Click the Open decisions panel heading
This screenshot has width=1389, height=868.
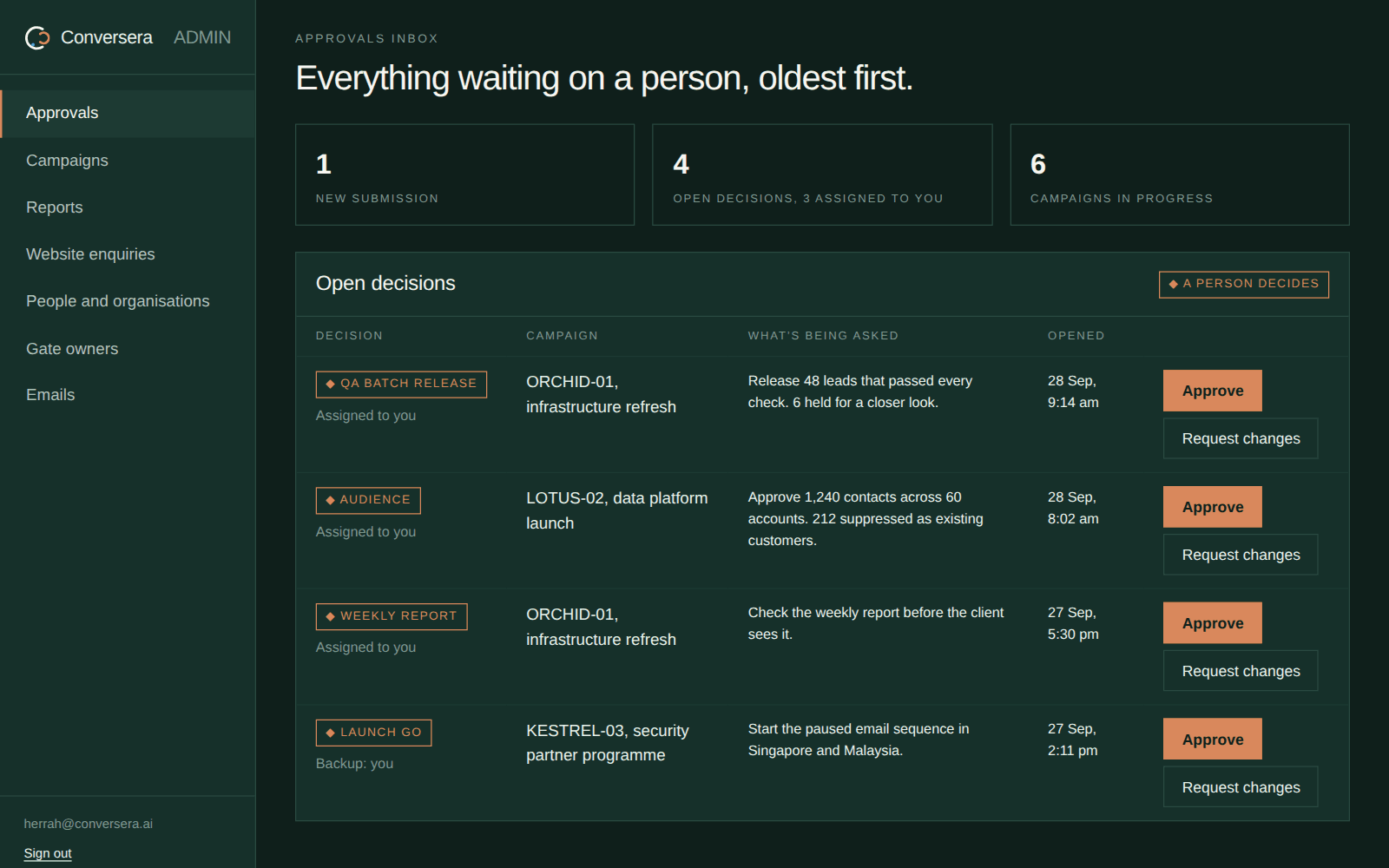(385, 283)
